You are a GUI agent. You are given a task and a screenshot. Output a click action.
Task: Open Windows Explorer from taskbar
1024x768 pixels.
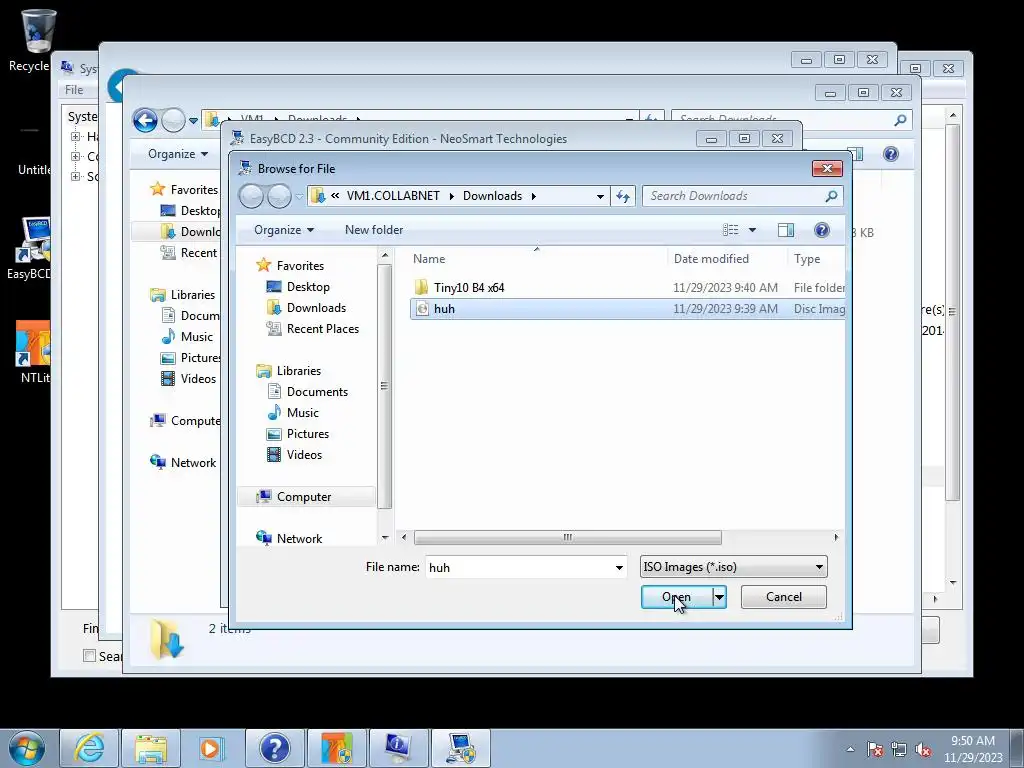(151, 748)
